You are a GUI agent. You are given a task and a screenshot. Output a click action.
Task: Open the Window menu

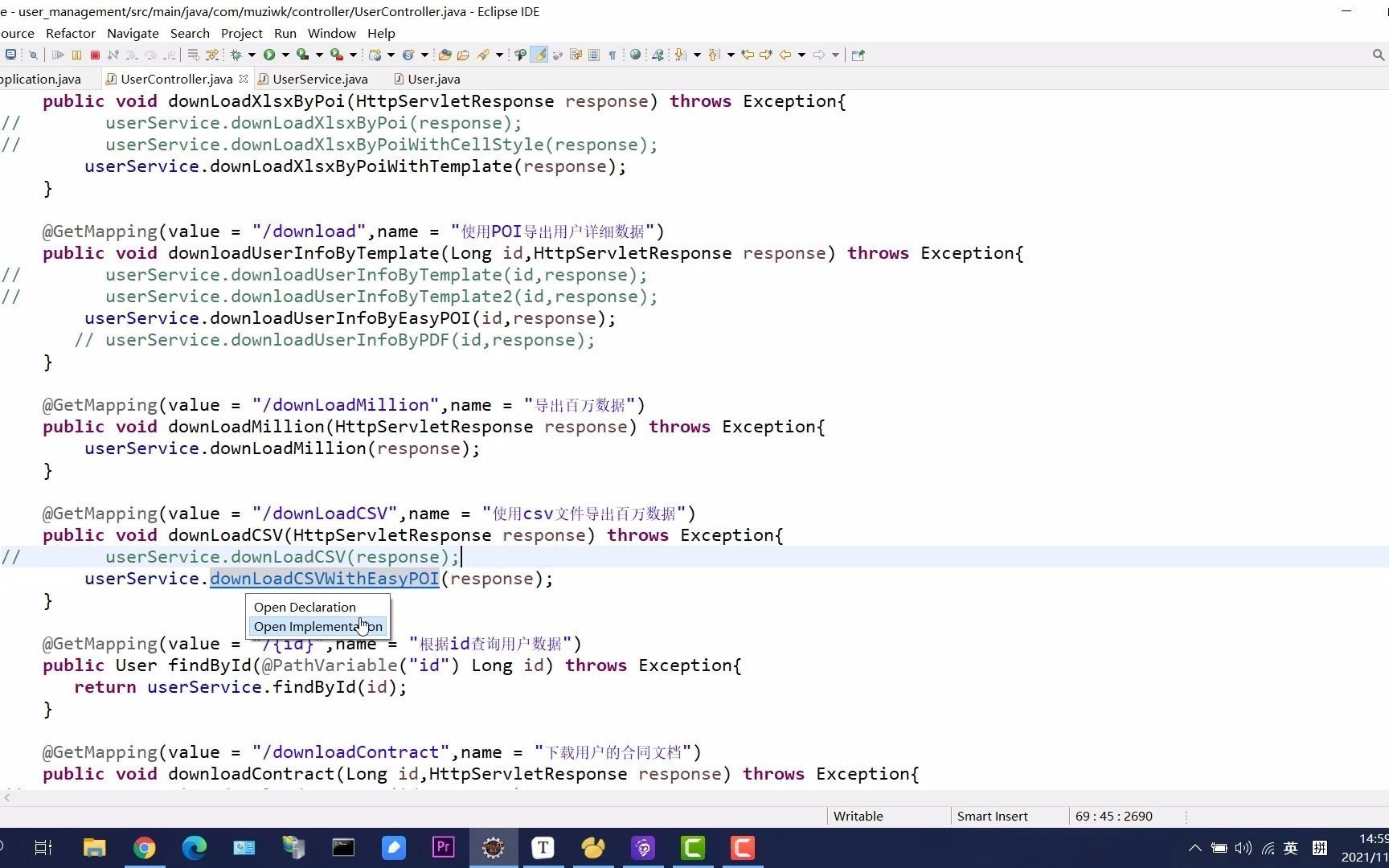click(332, 33)
